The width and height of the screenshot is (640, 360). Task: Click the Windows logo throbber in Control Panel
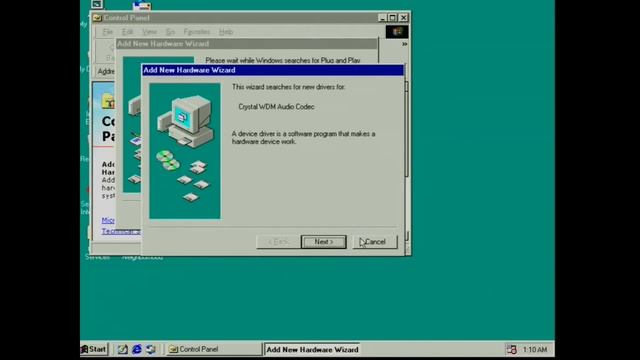click(397, 32)
